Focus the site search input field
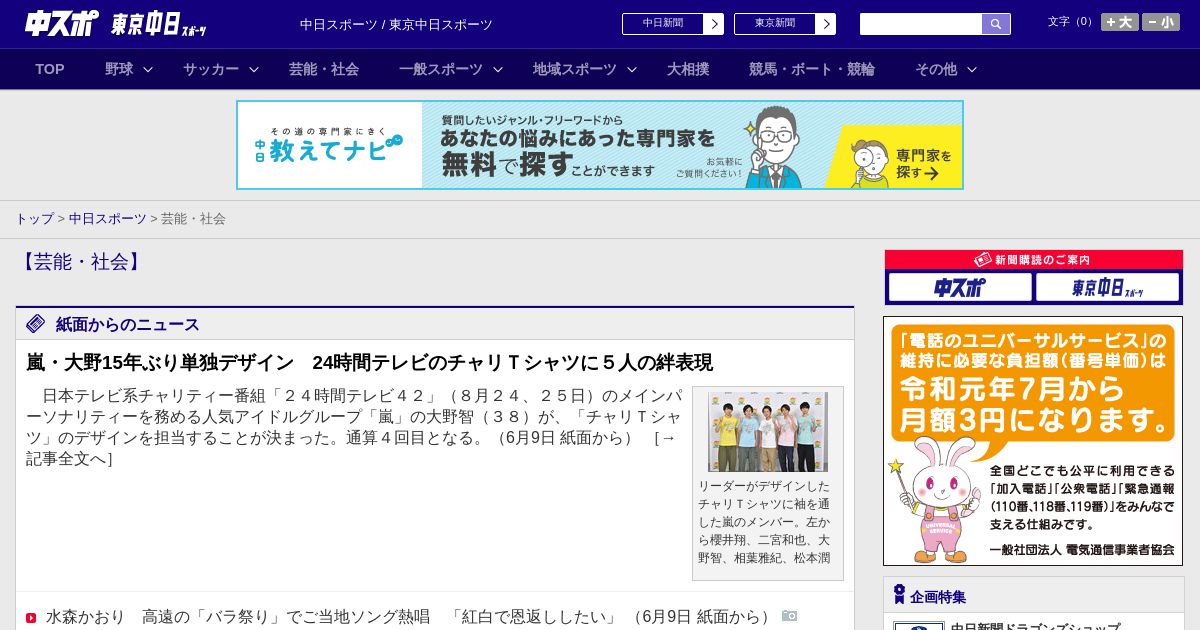Image resolution: width=1200 pixels, height=630 pixels. pyautogui.click(x=921, y=24)
